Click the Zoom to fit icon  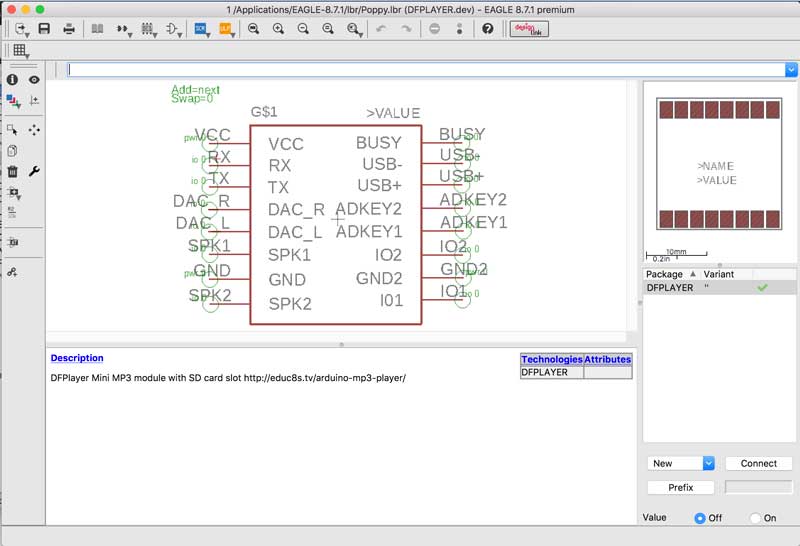(254, 29)
